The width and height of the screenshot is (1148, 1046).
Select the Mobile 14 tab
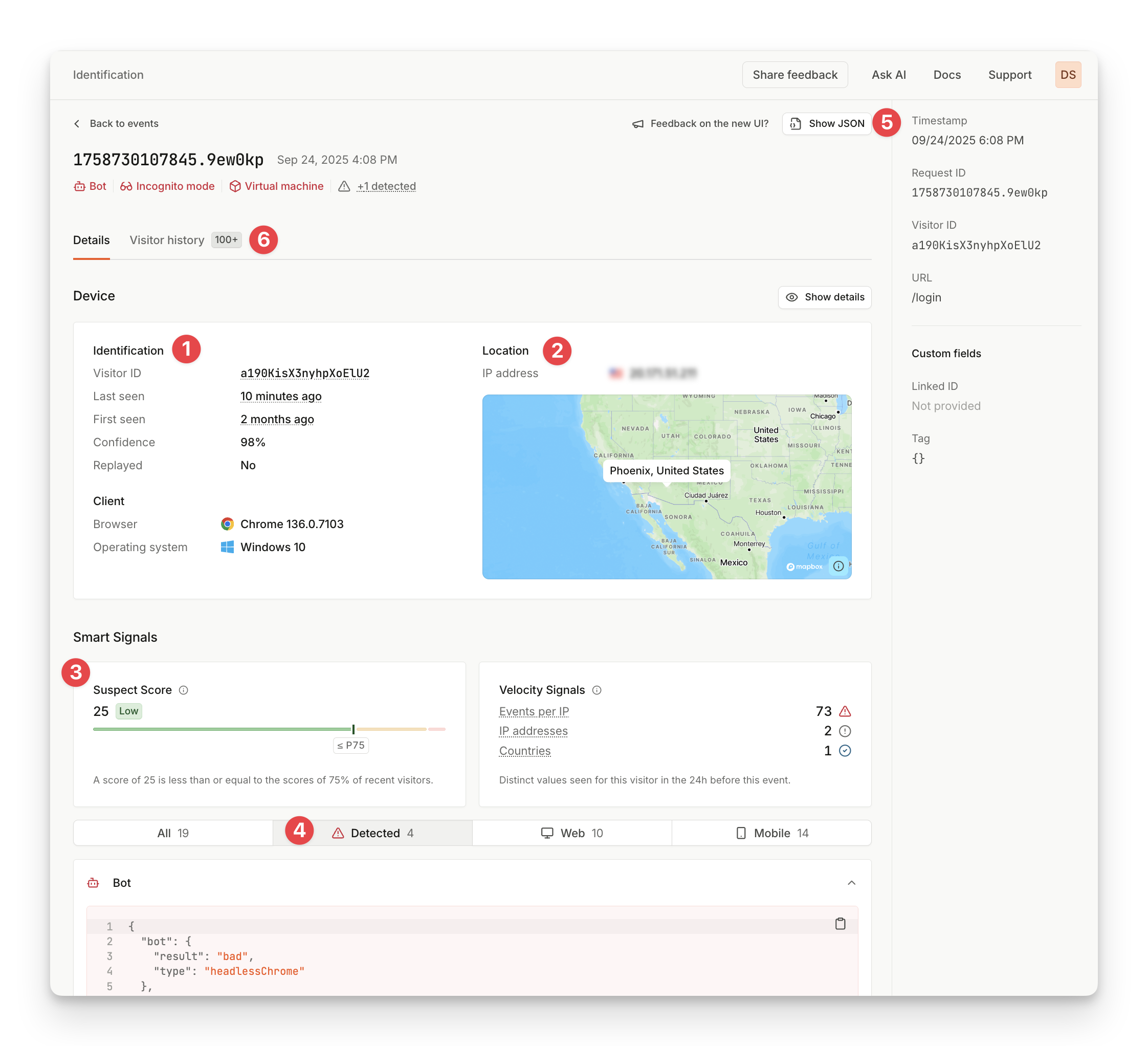click(771, 833)
